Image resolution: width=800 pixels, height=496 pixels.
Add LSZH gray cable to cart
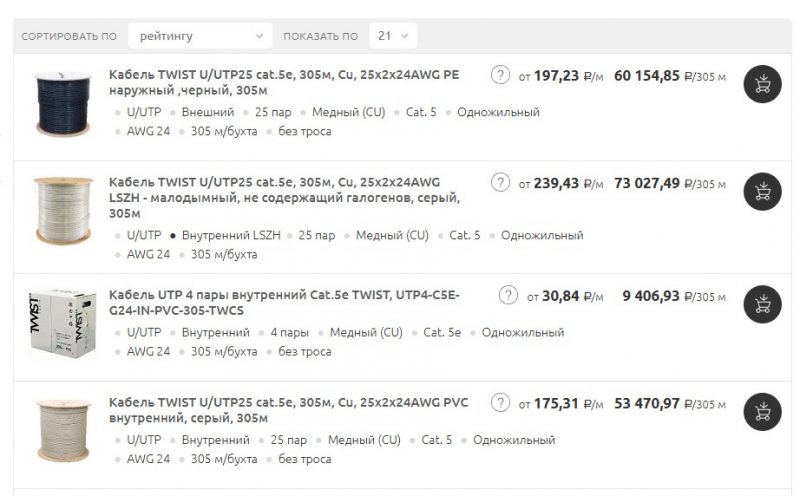(762, 192)
